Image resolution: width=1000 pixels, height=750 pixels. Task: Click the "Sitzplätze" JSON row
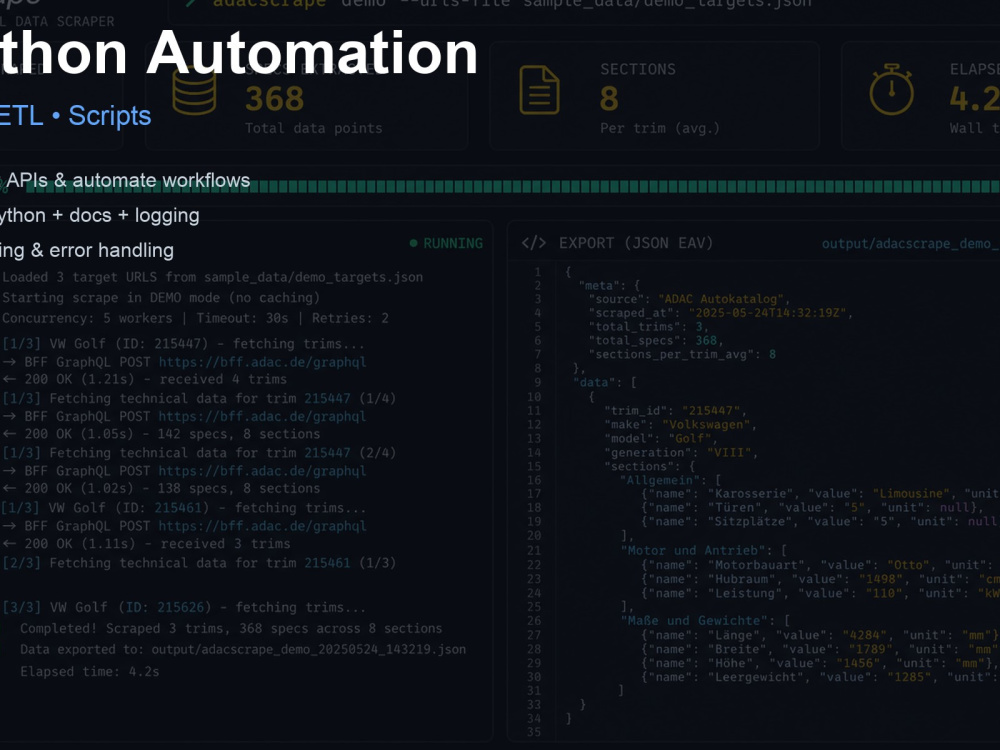(x=820, y=522)
